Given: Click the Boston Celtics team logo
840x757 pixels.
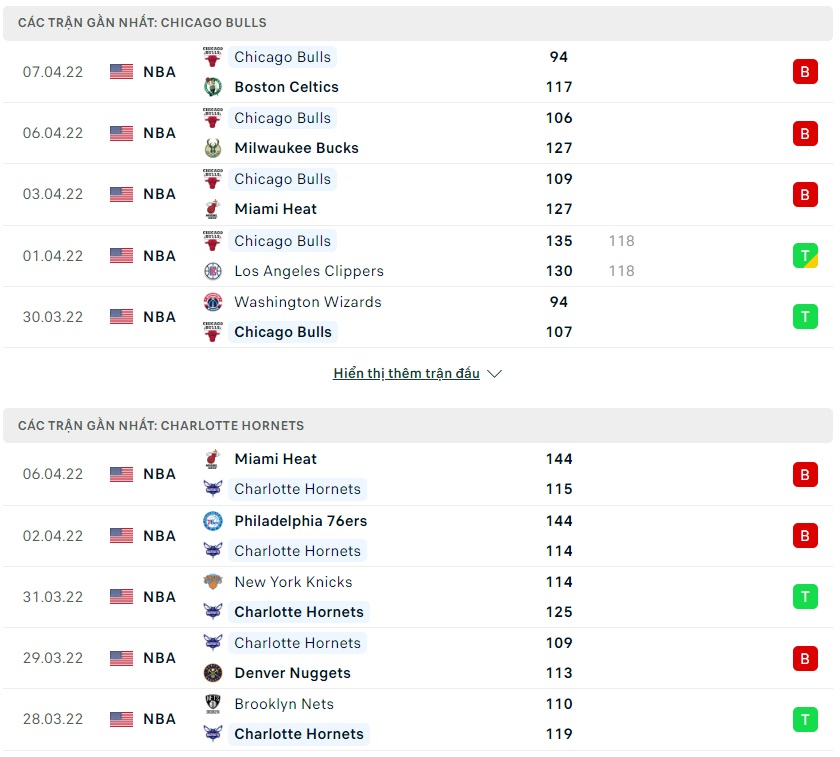Looking at the screenshot, I should click(212, 87).
